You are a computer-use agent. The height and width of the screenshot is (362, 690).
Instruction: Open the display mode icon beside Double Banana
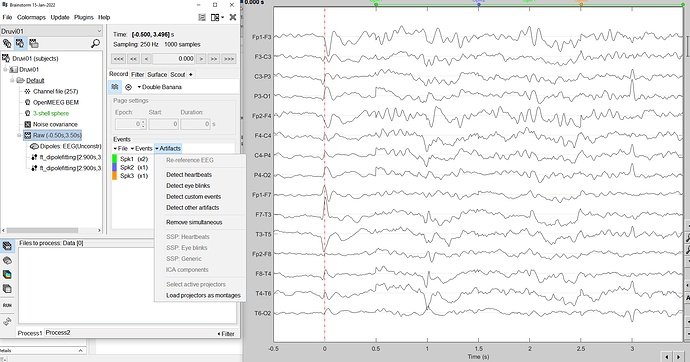tap(128, 87)
